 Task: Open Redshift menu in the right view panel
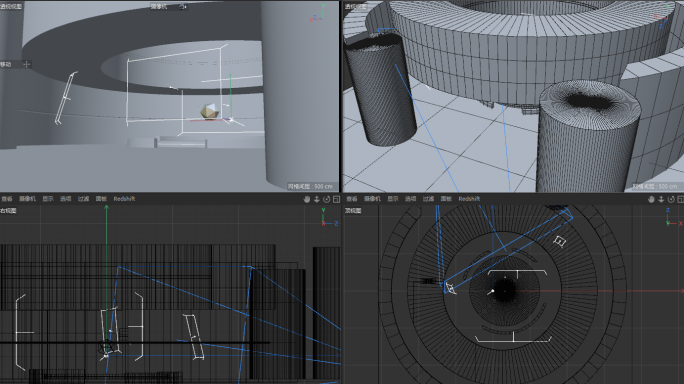pos(124,199)
